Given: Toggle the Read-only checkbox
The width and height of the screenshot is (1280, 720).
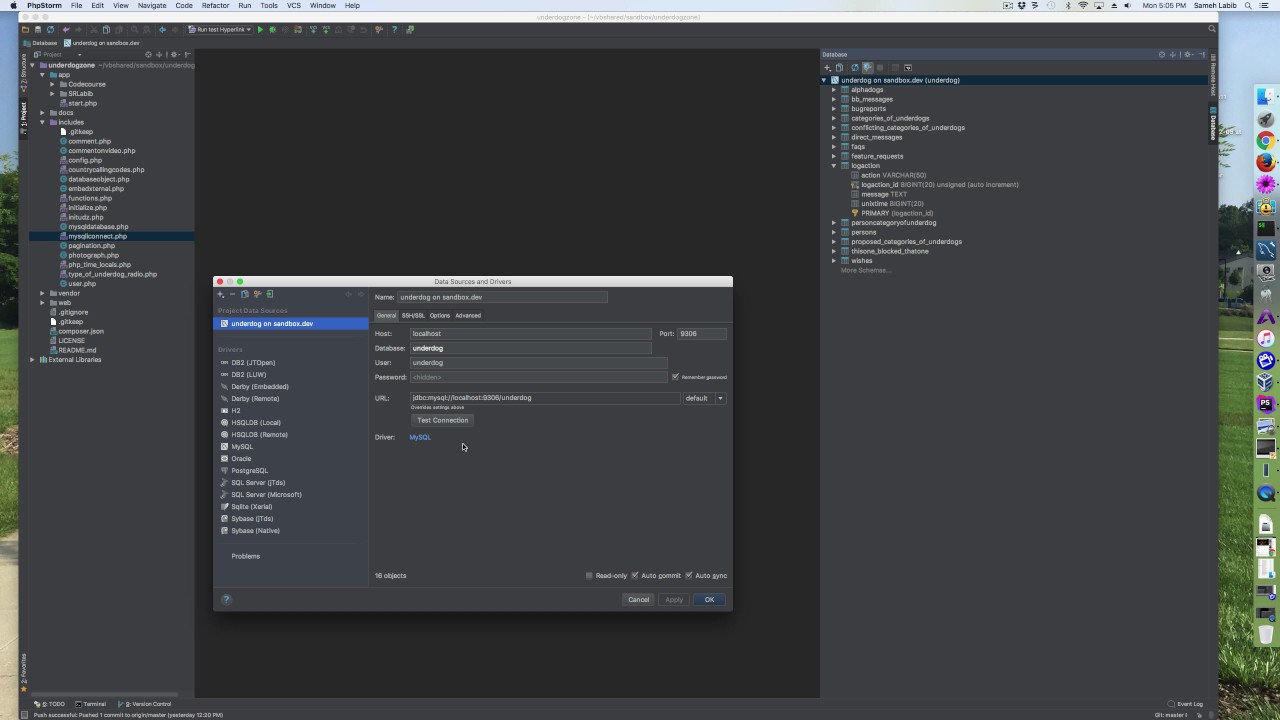Looking at the screenshot, I should [589, 576].
